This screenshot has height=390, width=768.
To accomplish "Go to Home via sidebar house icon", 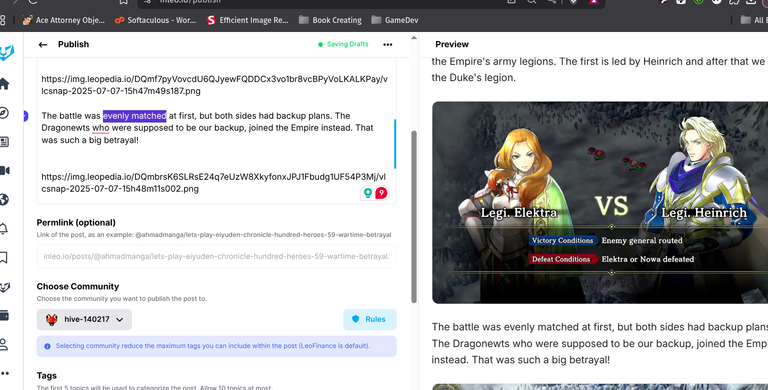I will [4, 84].
